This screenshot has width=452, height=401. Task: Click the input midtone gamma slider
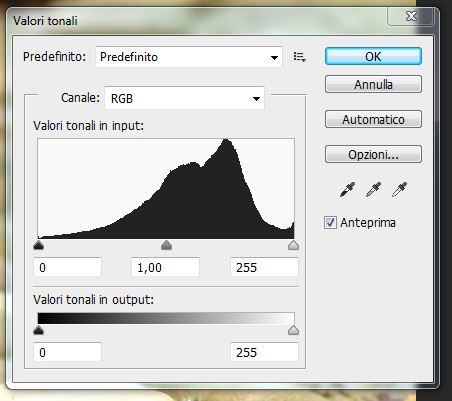click(166, 245)
